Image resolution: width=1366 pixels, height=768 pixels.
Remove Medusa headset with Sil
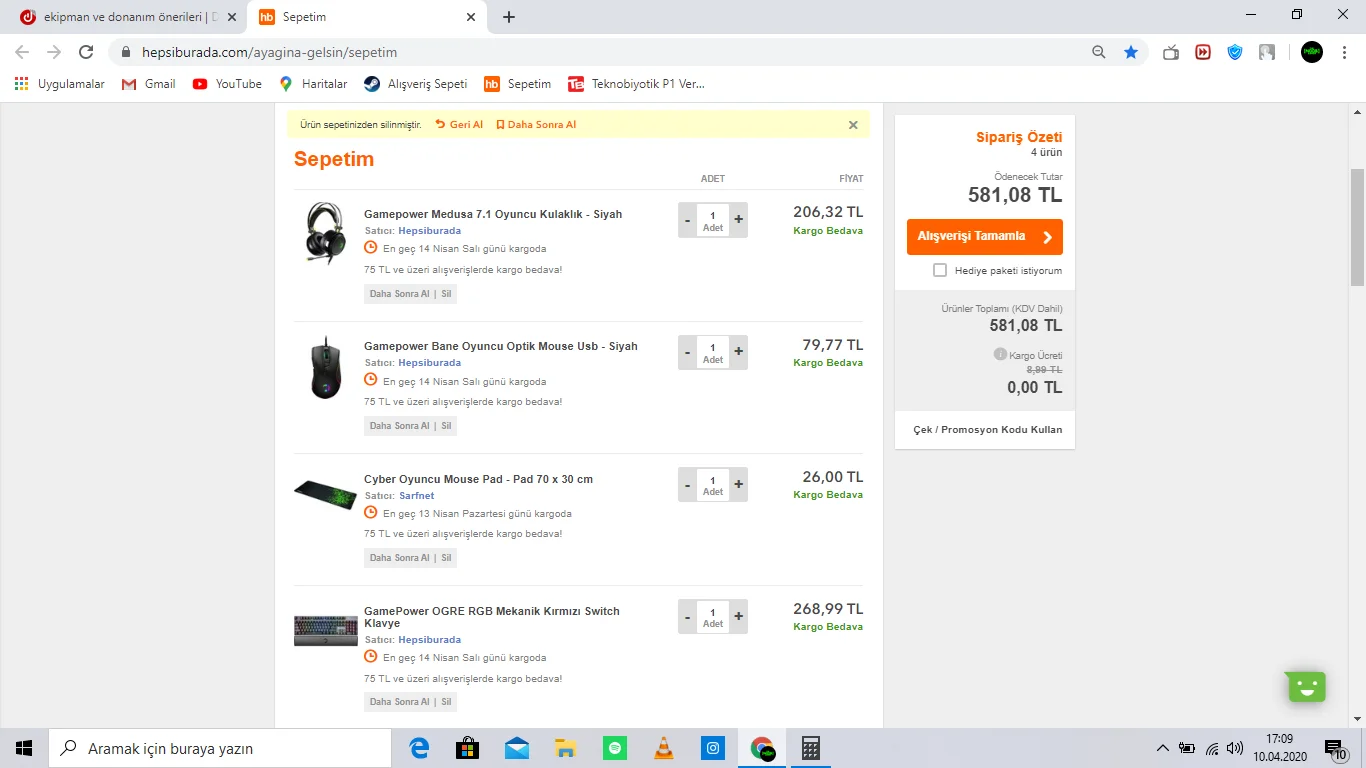446,294
